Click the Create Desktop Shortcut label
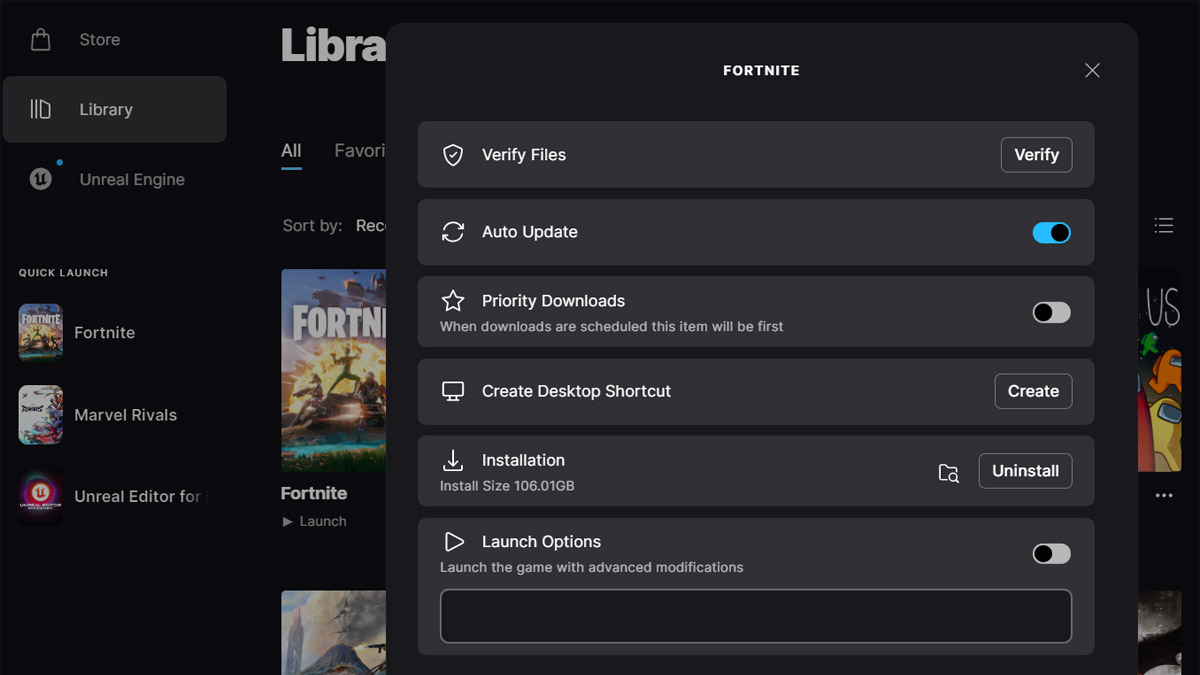1200x675 pixels. click(x=576, y=391)
